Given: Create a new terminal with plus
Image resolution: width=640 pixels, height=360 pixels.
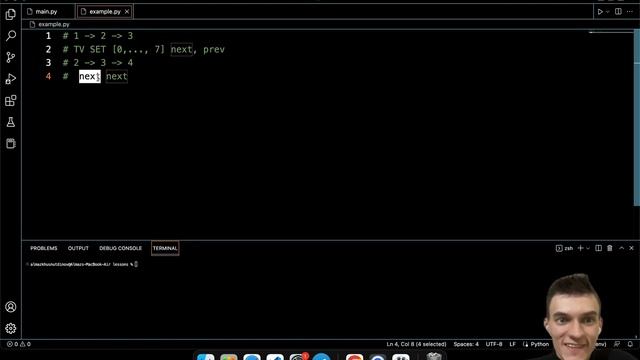Looking at the screenshot, I should tap(580, 248).
